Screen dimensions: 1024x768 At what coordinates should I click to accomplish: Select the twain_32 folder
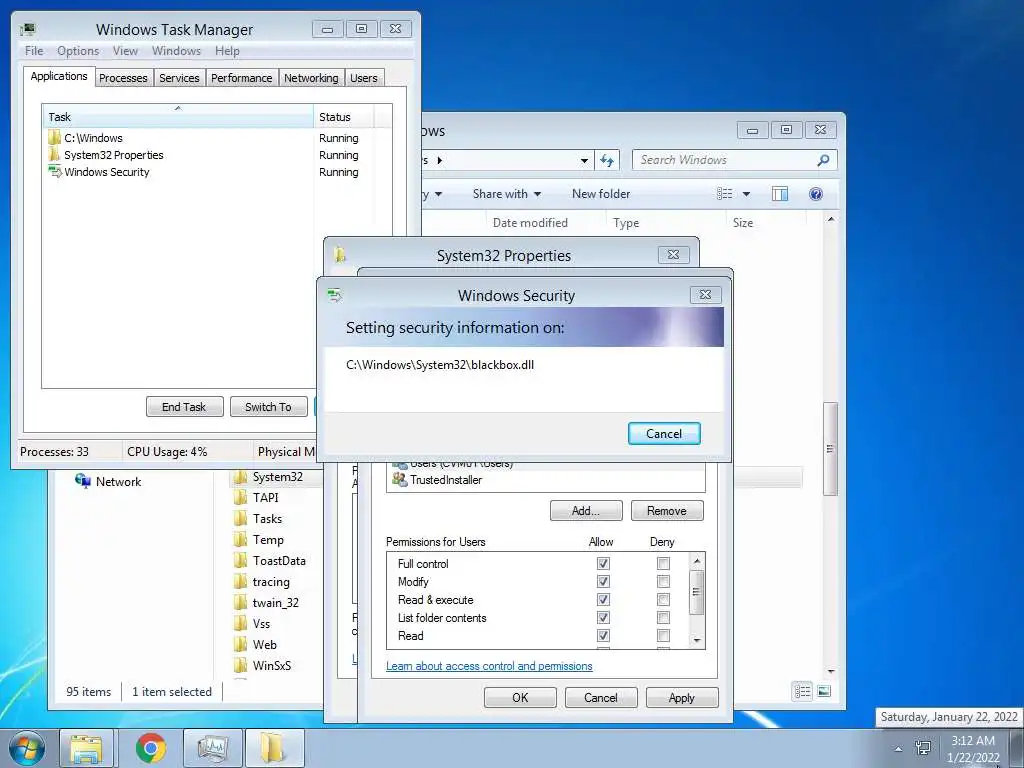click(266, 603)
